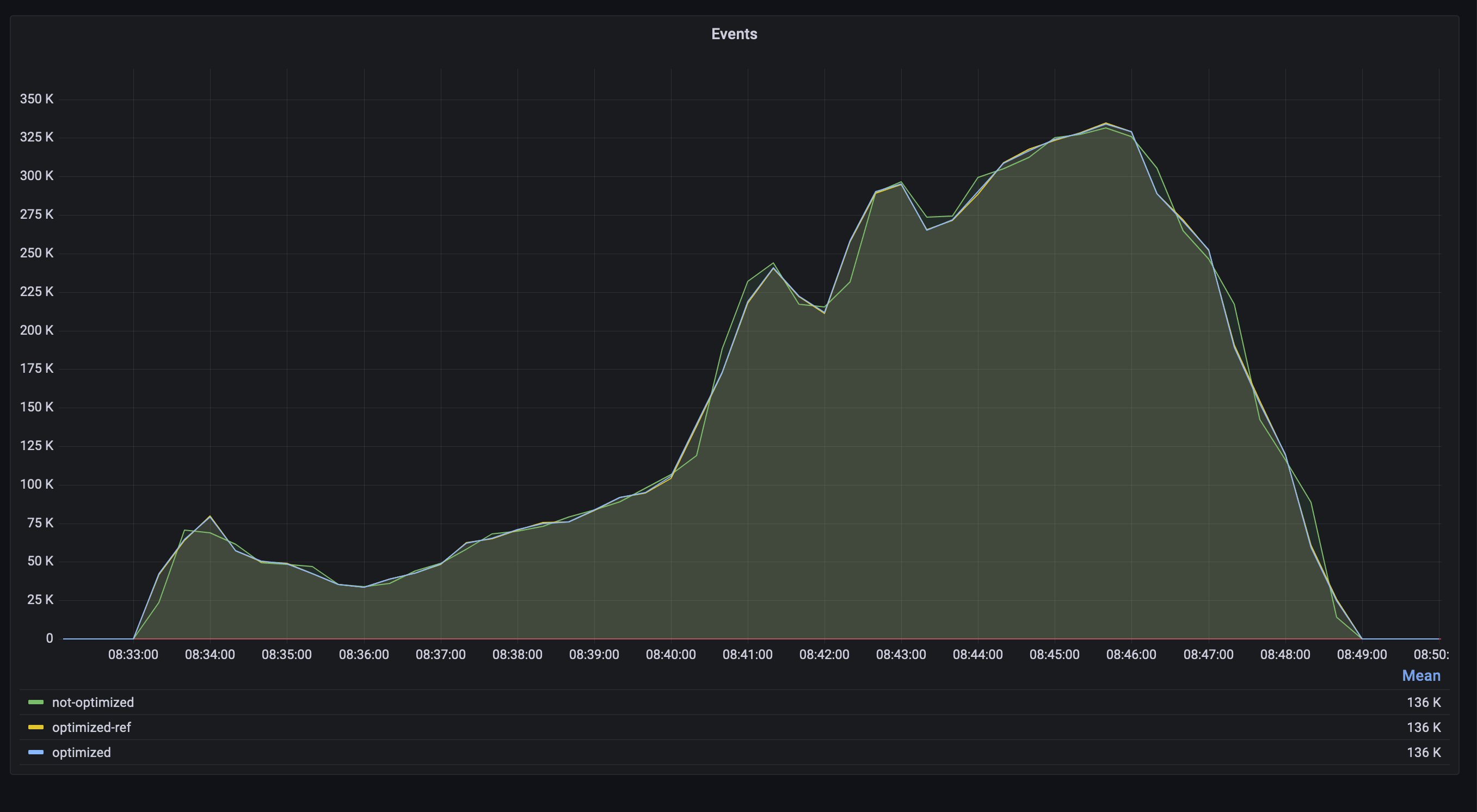Click the 100 K y-axis label

(36, 484)
